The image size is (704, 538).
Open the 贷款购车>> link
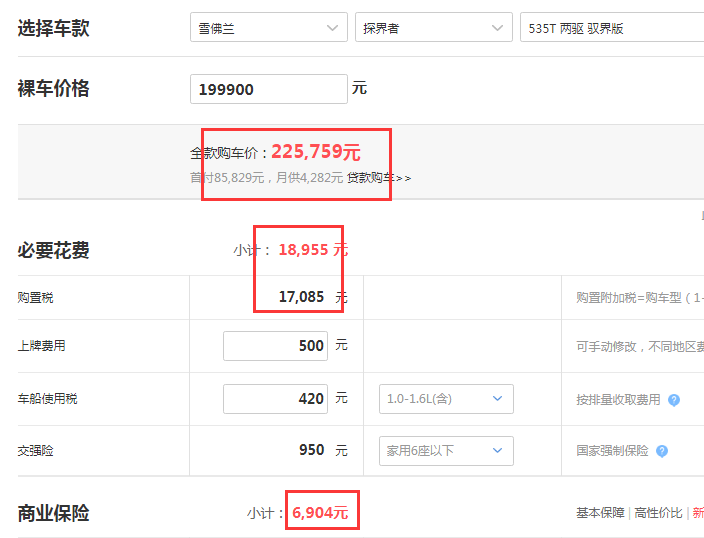pyautogui.click(x=379, y=178)
